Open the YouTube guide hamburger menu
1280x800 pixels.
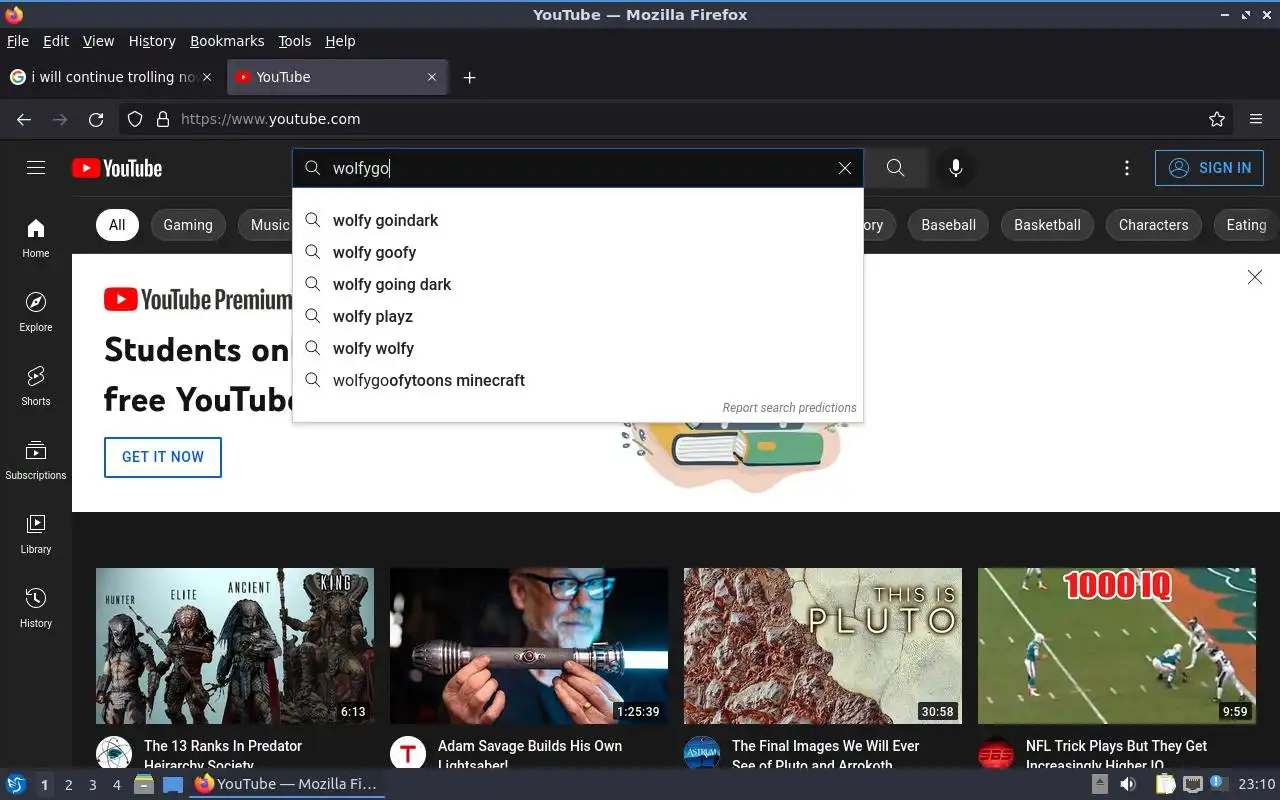[x=36, y=168]
